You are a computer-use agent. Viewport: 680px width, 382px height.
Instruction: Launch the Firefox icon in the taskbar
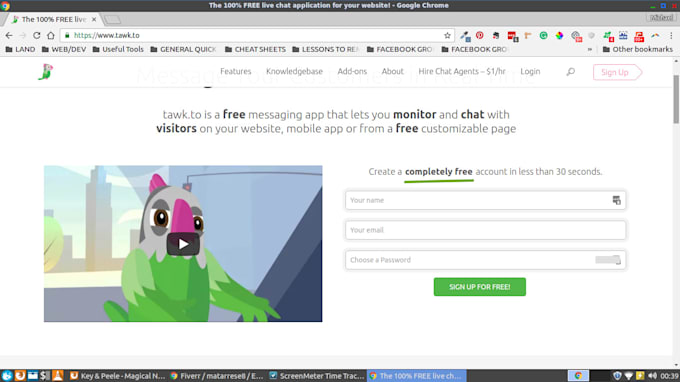coord(20,375)
